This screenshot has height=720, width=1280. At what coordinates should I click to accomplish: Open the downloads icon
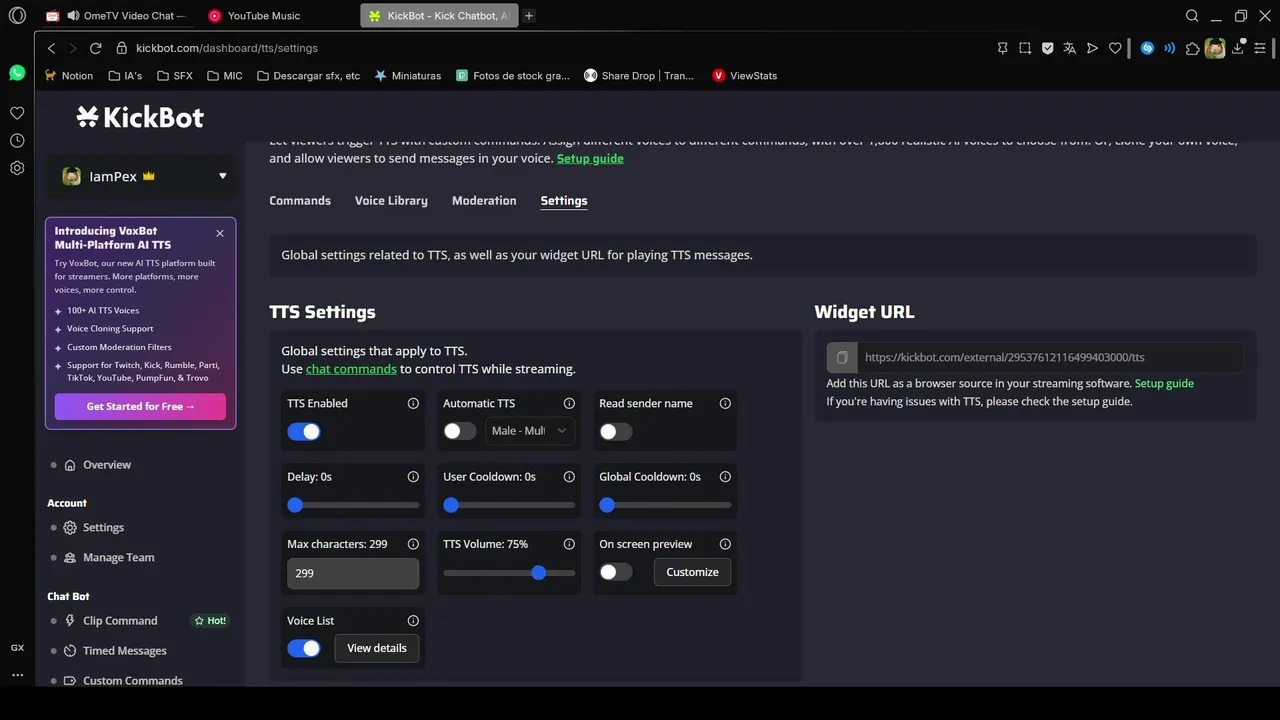click(1237, 48)
